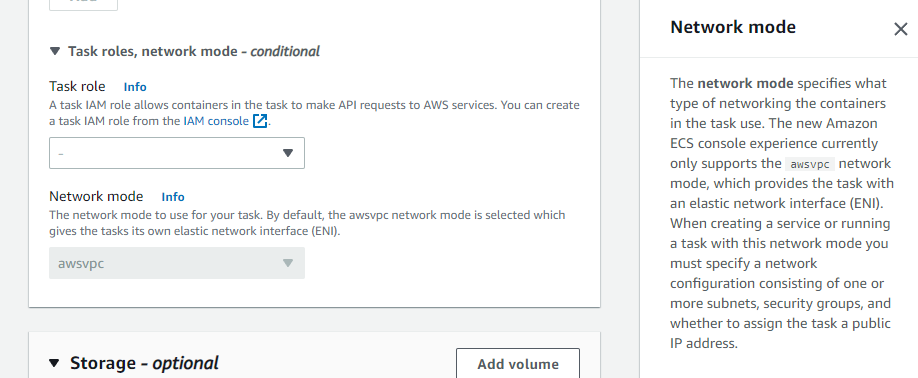The image size is (918, 378).
Task: Click the Network mode panel heading
Action: tap(733, 27)
